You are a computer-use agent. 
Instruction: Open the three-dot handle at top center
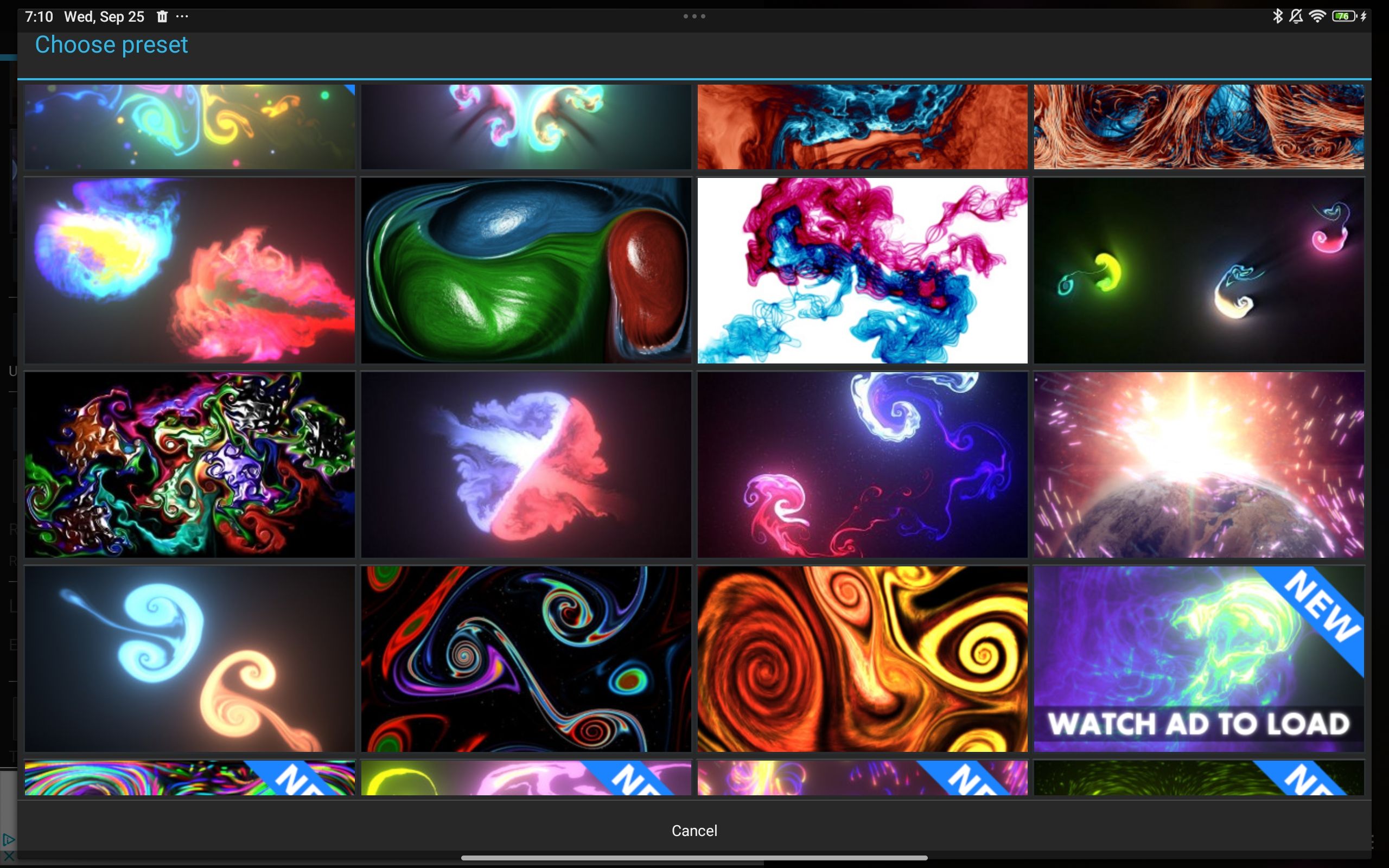[x=694, y=16]
